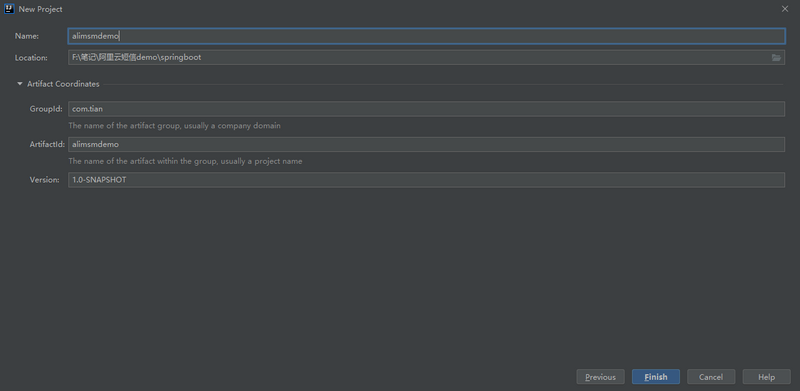Select the GroupId field with com.tian
The image size is (800, 391).
pyautogui.click(x=427, y=109)
